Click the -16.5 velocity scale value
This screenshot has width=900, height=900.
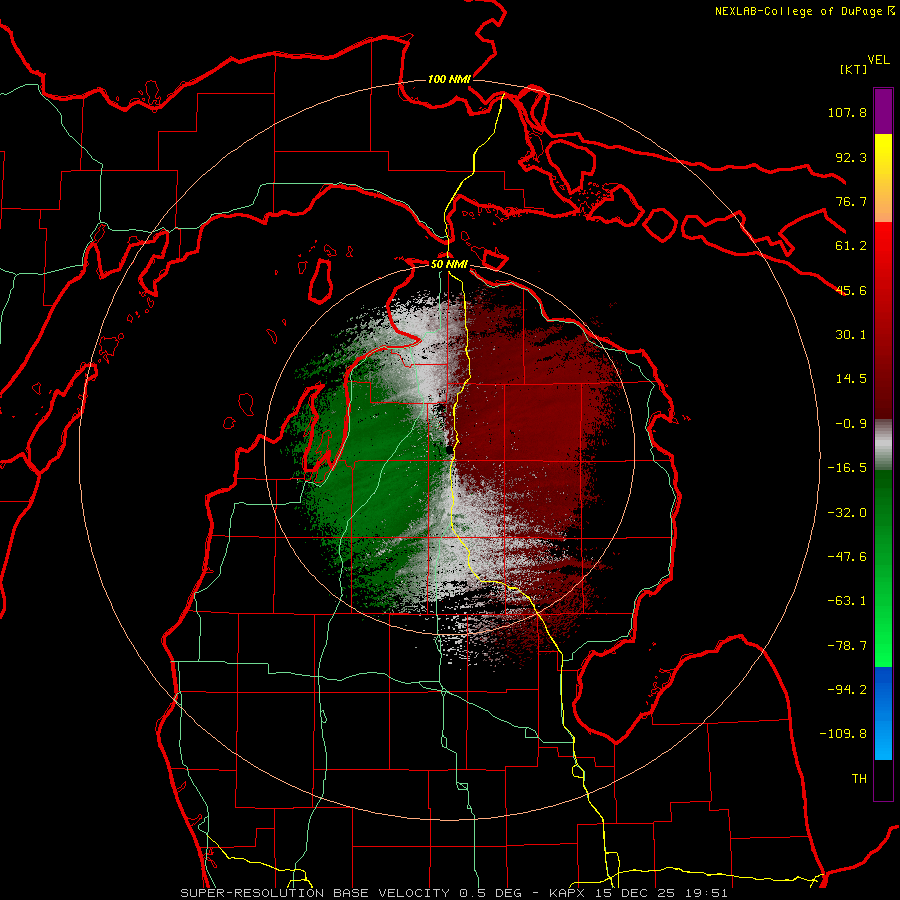[847, 468]
